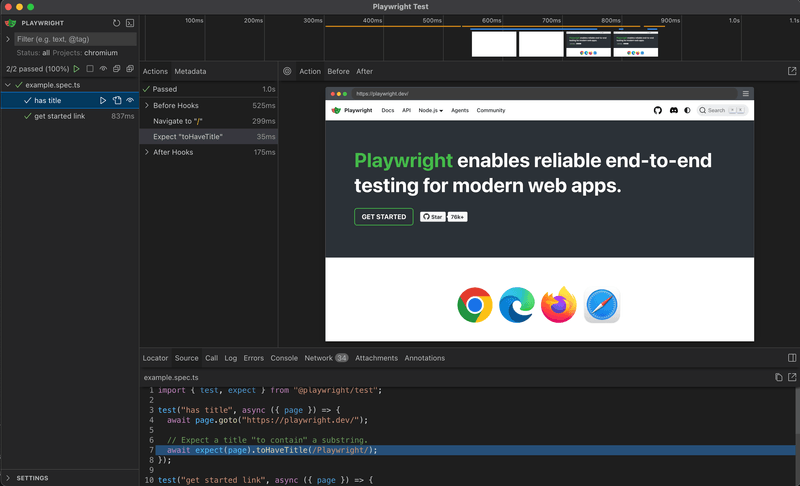This screenshot has width=800, height=486.
Task: Toggle watch on 'has title' test
Action: pyautogui.click(x=130, y=100)
